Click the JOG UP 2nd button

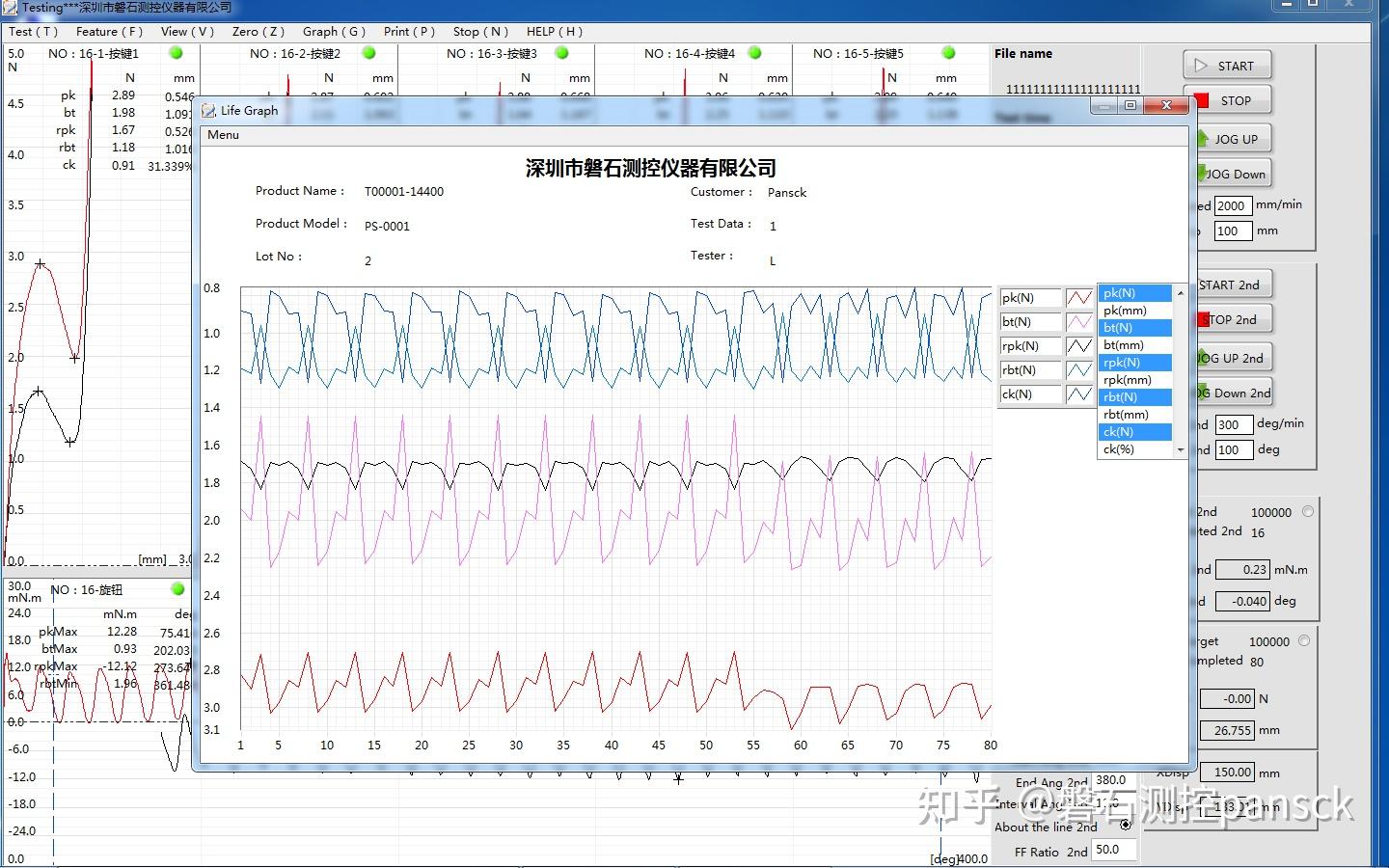(x=1235, y=358)
